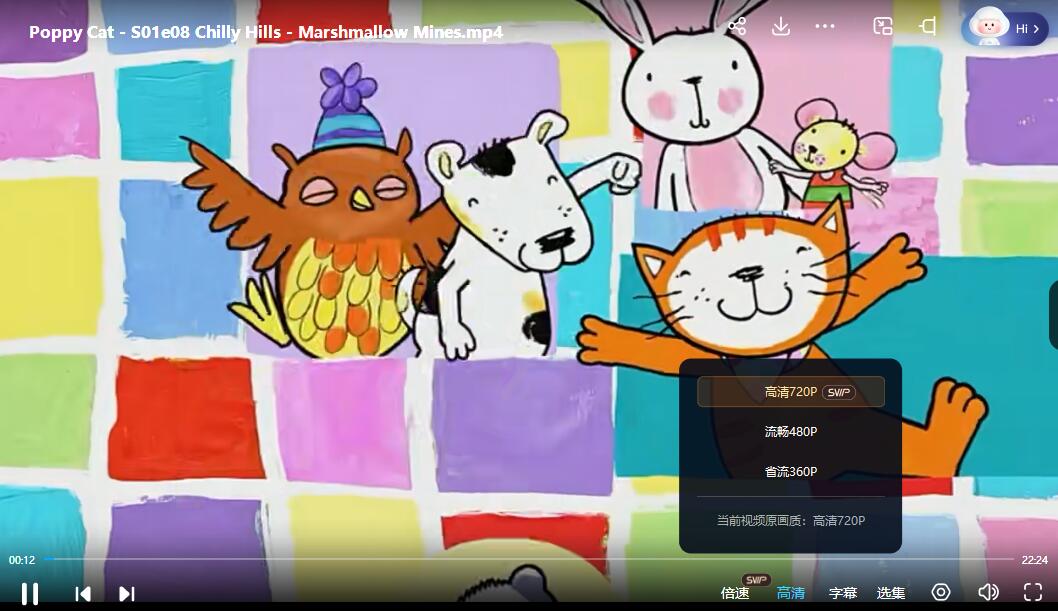1058x611 pixels.
Task: Click the picture-in-picture icon in the top bar
Action: tap(883, 26)
